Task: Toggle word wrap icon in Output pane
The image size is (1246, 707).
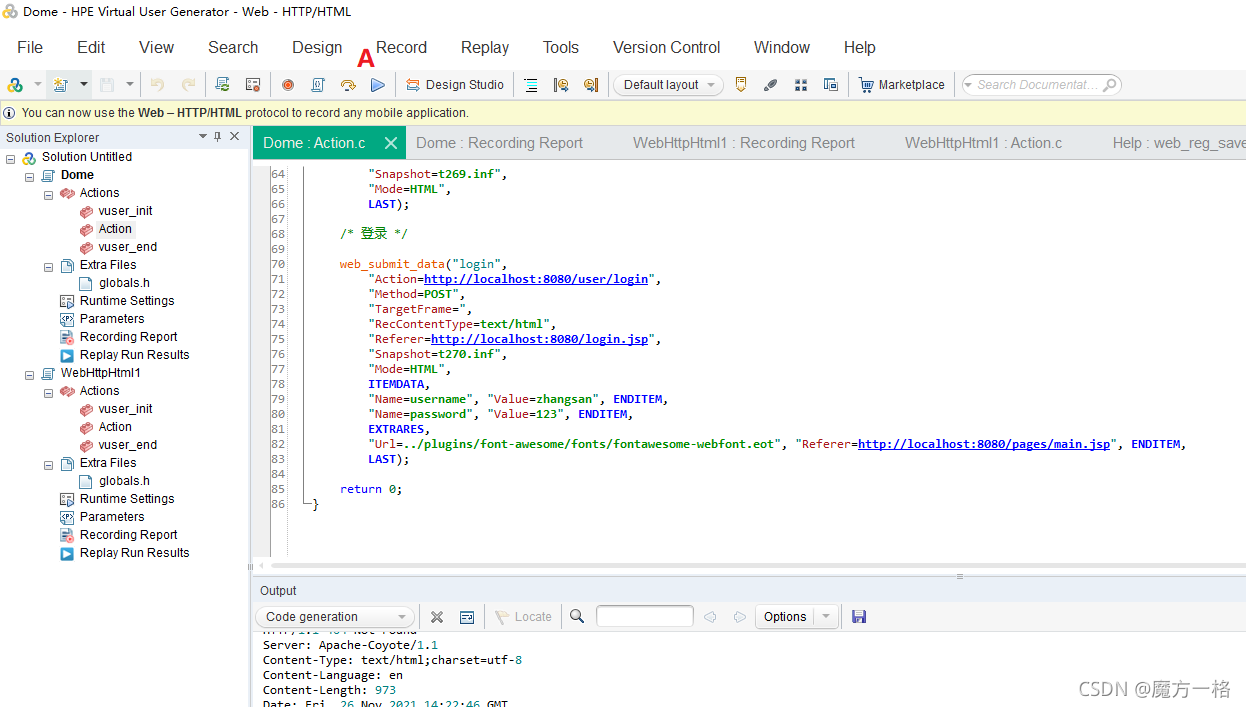Action: (467, 617)
